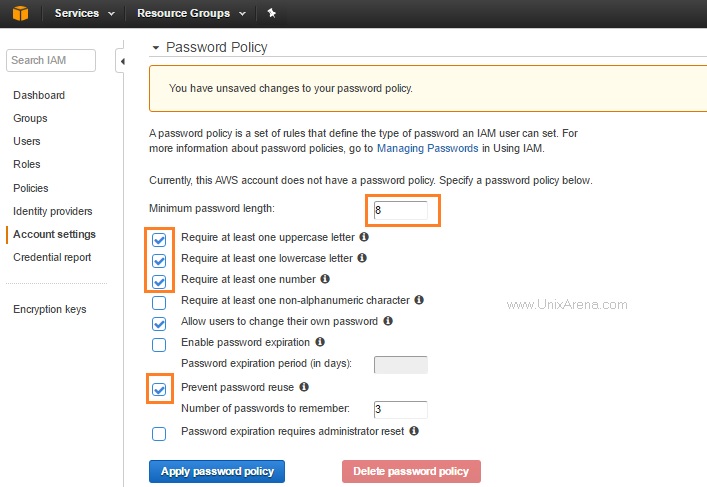Click info icon beside non-alphanumeric character option
The height and width of the screenshot is (487, 707).
coord(419,300)
